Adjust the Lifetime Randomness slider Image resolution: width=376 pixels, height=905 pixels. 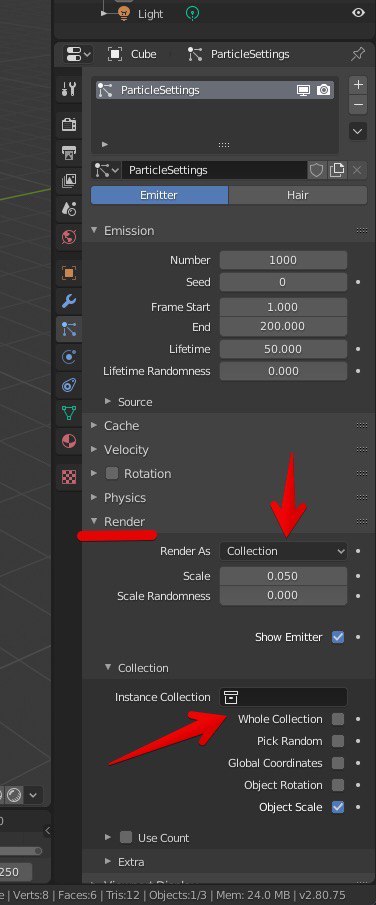pos(283,371)
